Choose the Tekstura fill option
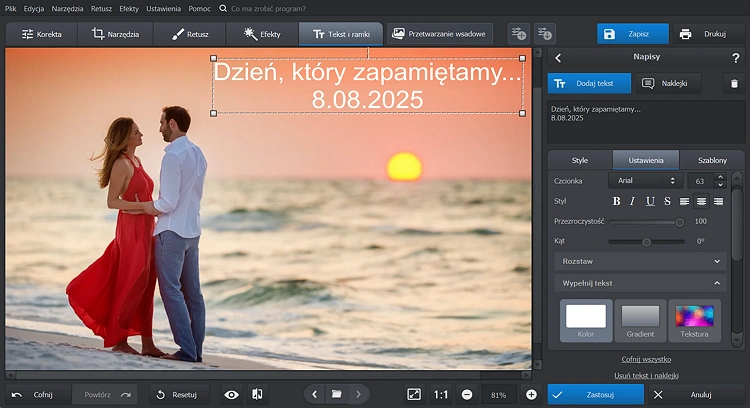The height and width of the screenshot is (408, 750). point(694,320)
